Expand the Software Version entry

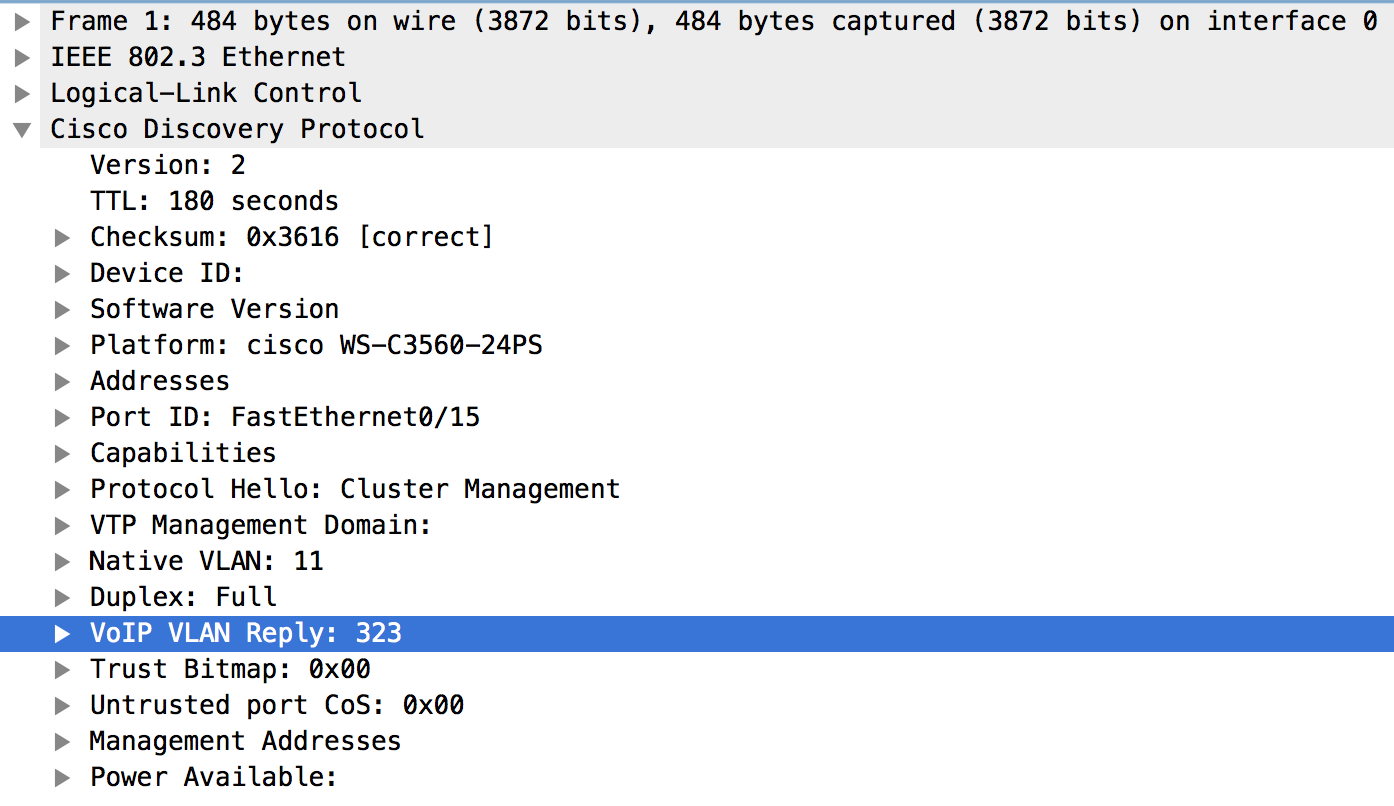tap(62, 309)
